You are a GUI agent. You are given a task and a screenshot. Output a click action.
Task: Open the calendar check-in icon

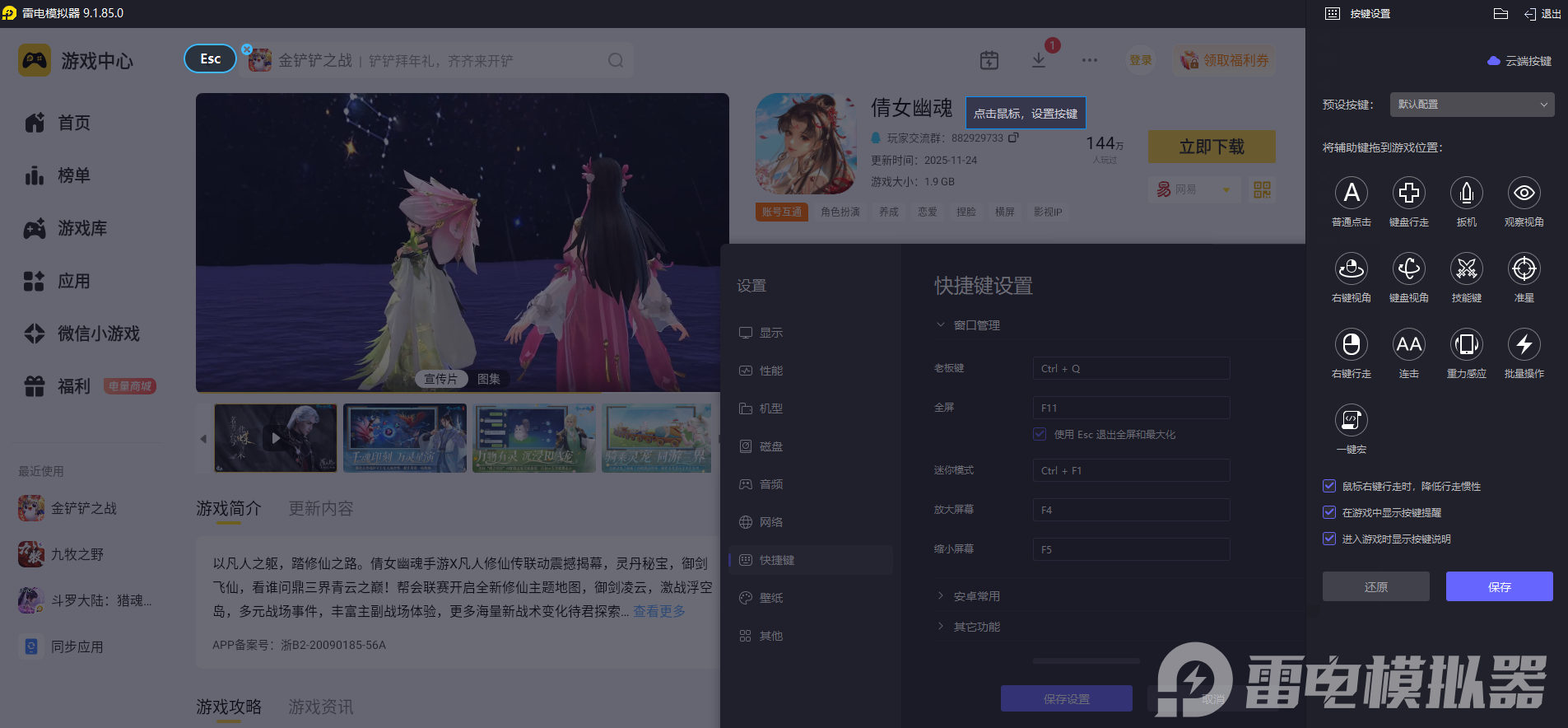[989, 60]
